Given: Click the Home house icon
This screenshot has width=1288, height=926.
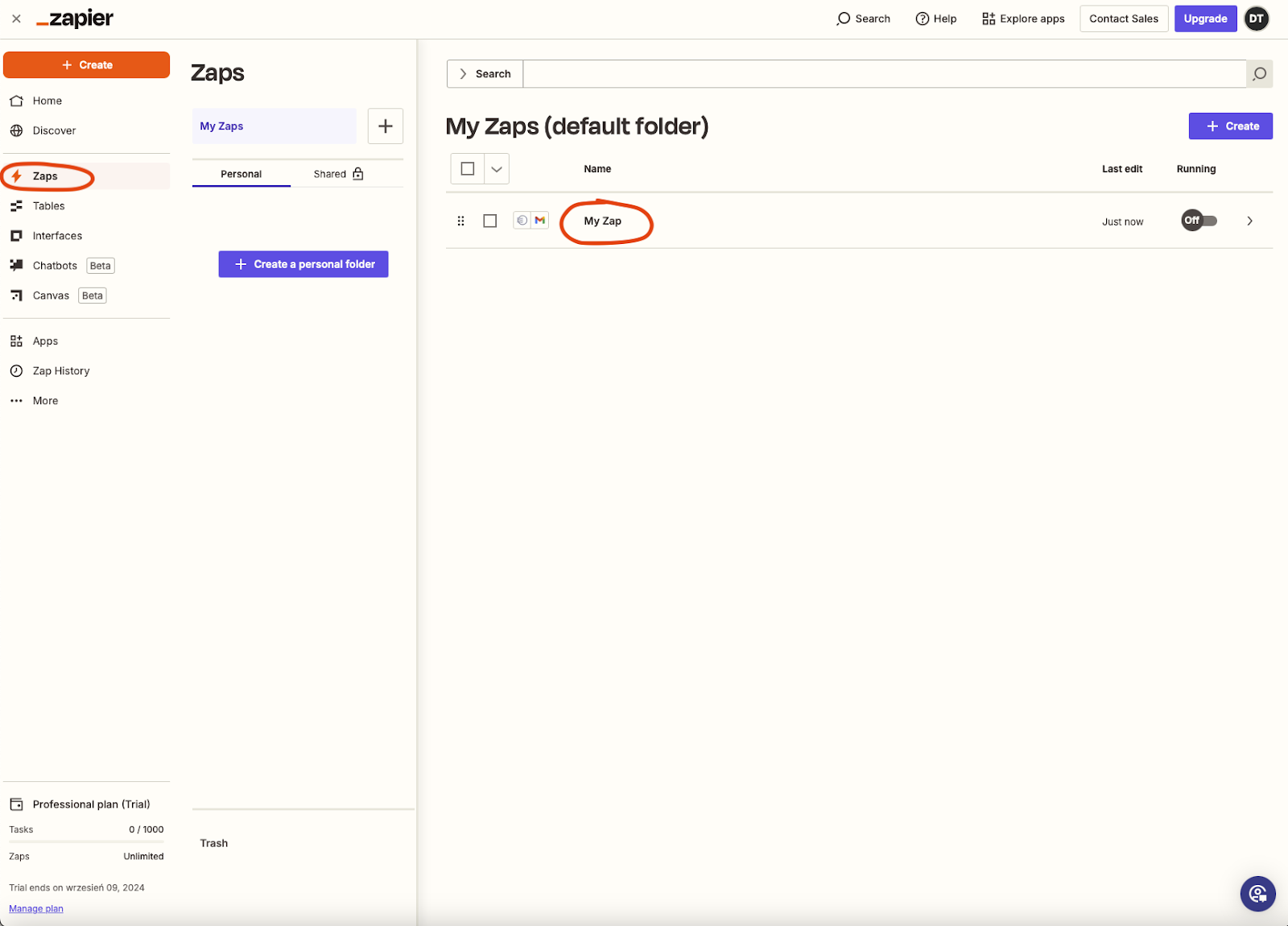Looking at the screenshot, I should tap(16, 101).
